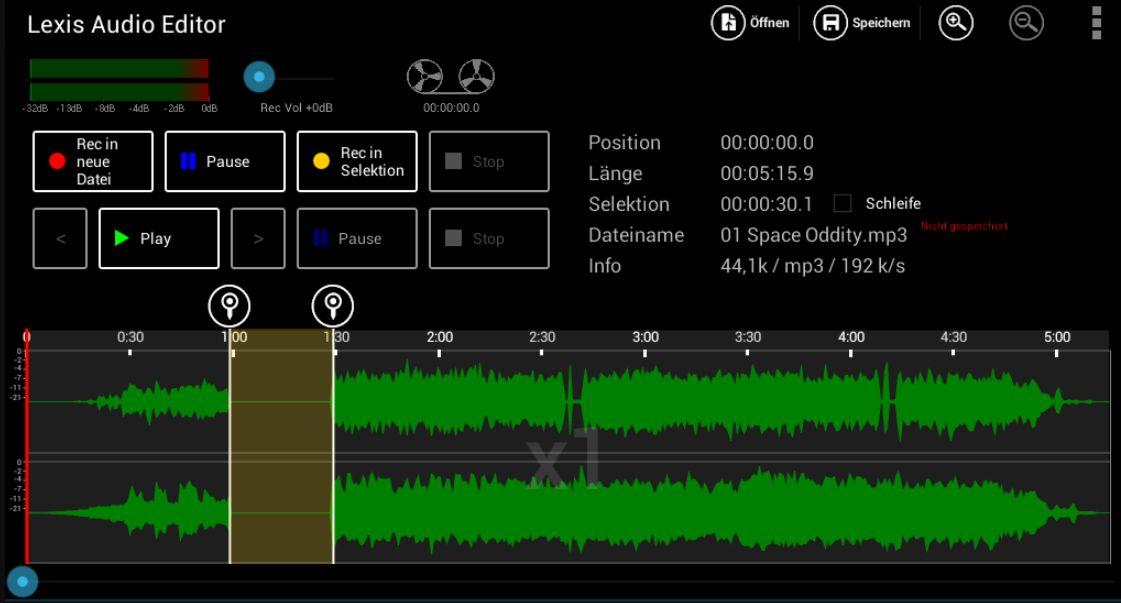
Task: Click the 2:00 mark on the timeline
Action: click(439, 337)
